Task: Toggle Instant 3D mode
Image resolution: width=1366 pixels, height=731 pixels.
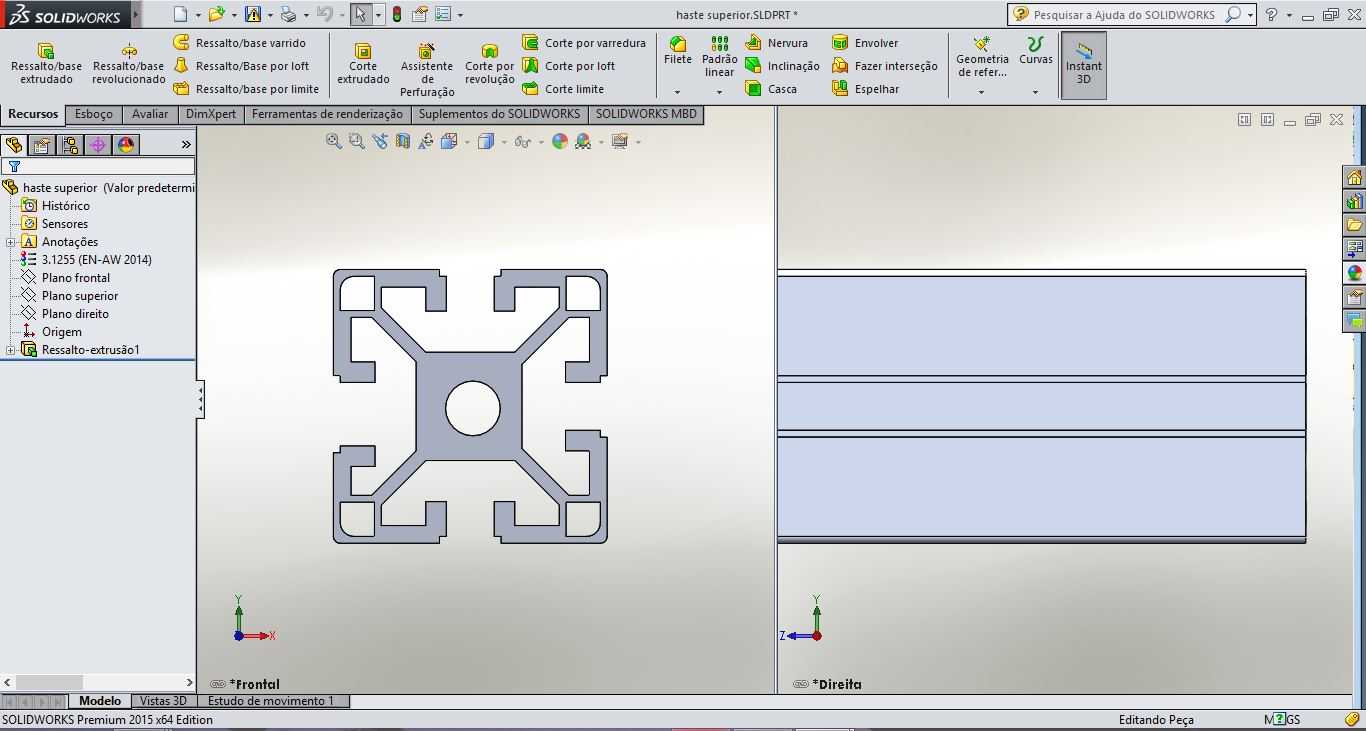Action: (x=1084, y=65)
